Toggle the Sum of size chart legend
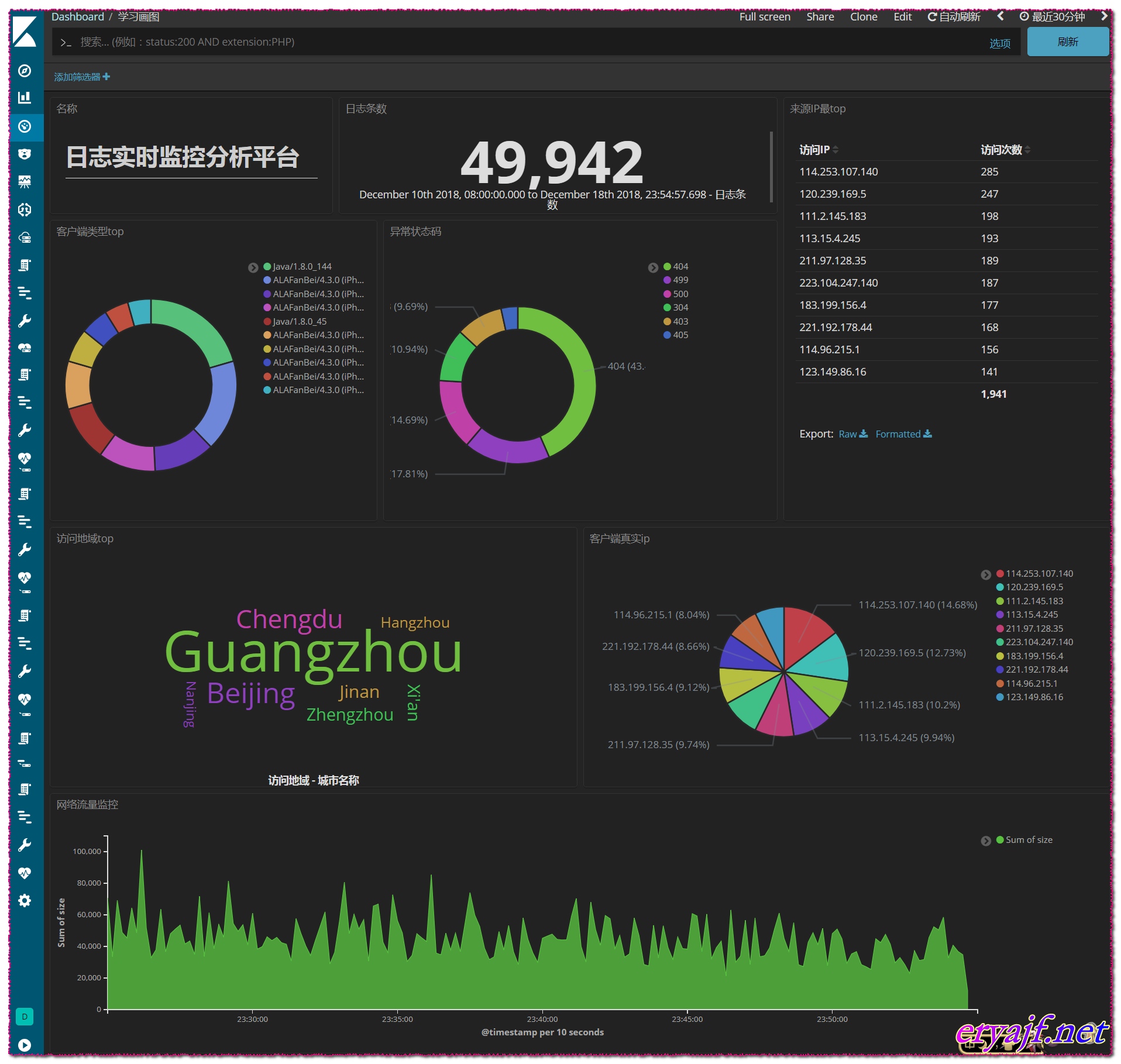Image resolution: width=1121 pixels, height=1064 pixels. 986,841
